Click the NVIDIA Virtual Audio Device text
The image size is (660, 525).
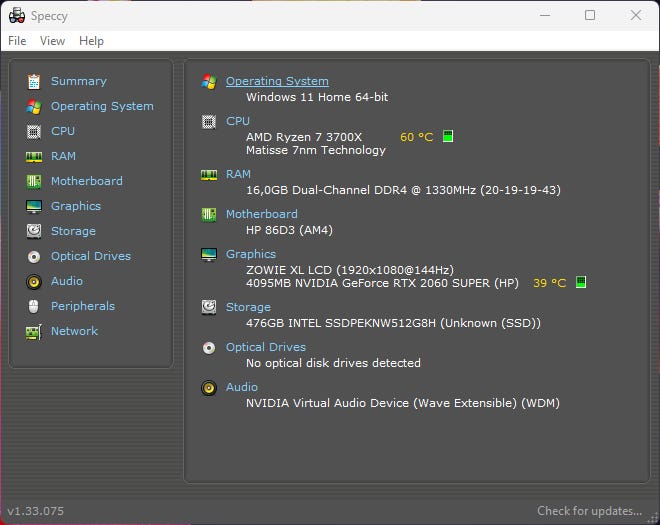tap(403, 403)
